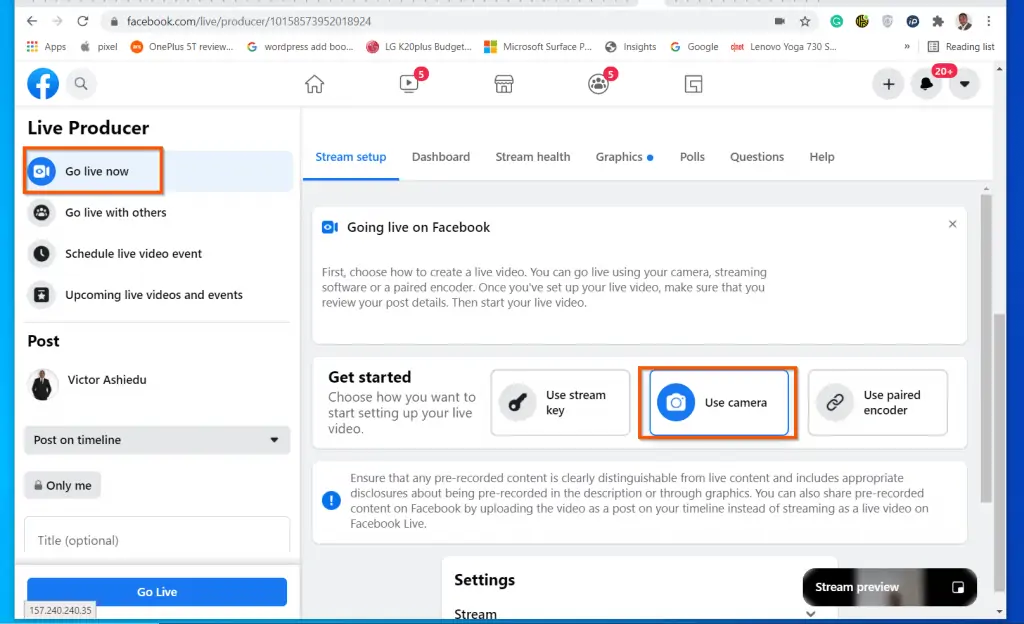Open the Watch video icon
1024x624 pixels.
click(409, 84)
